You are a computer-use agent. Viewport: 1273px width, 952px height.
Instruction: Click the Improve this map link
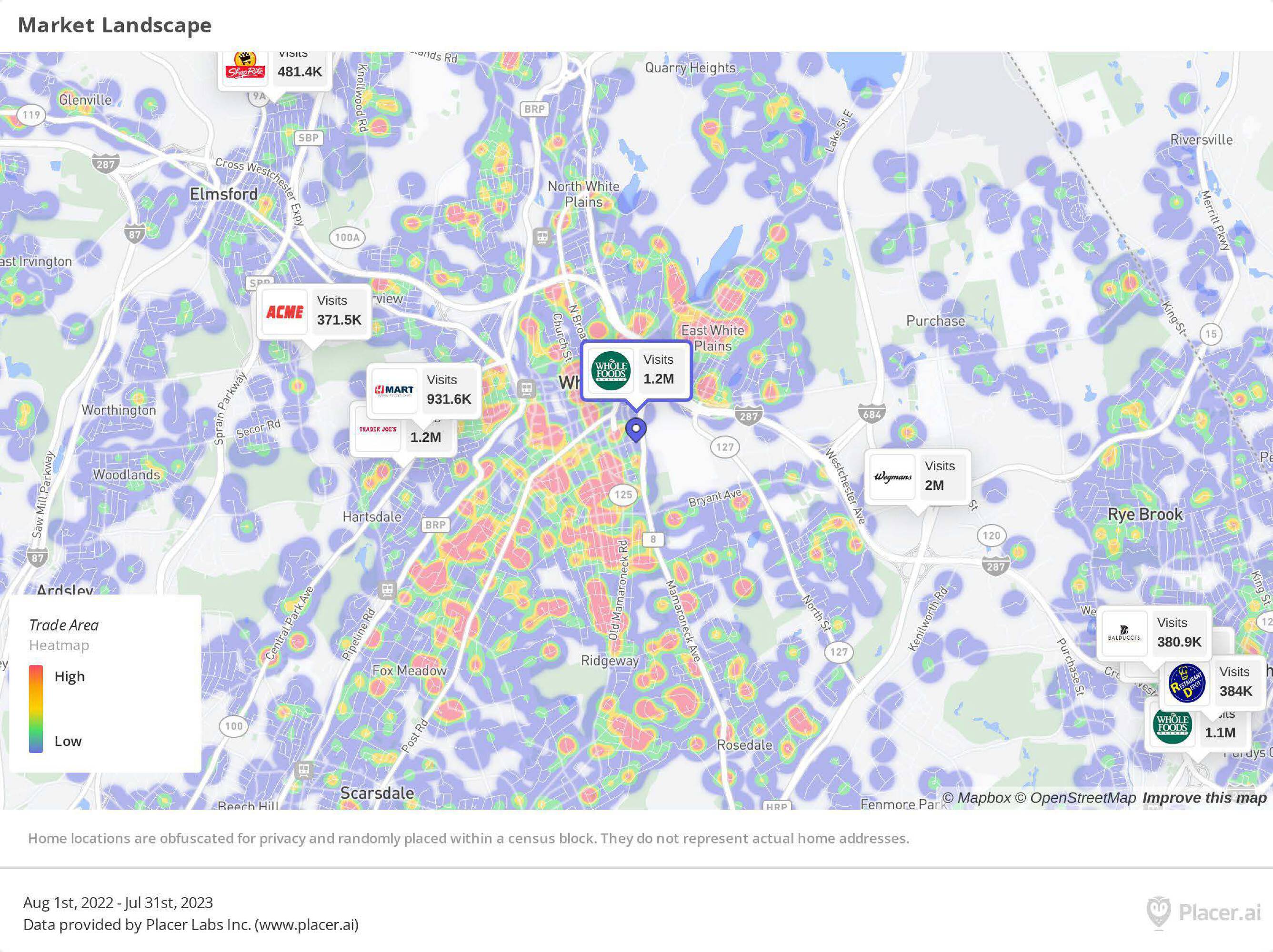click(x=1204, y=798)
